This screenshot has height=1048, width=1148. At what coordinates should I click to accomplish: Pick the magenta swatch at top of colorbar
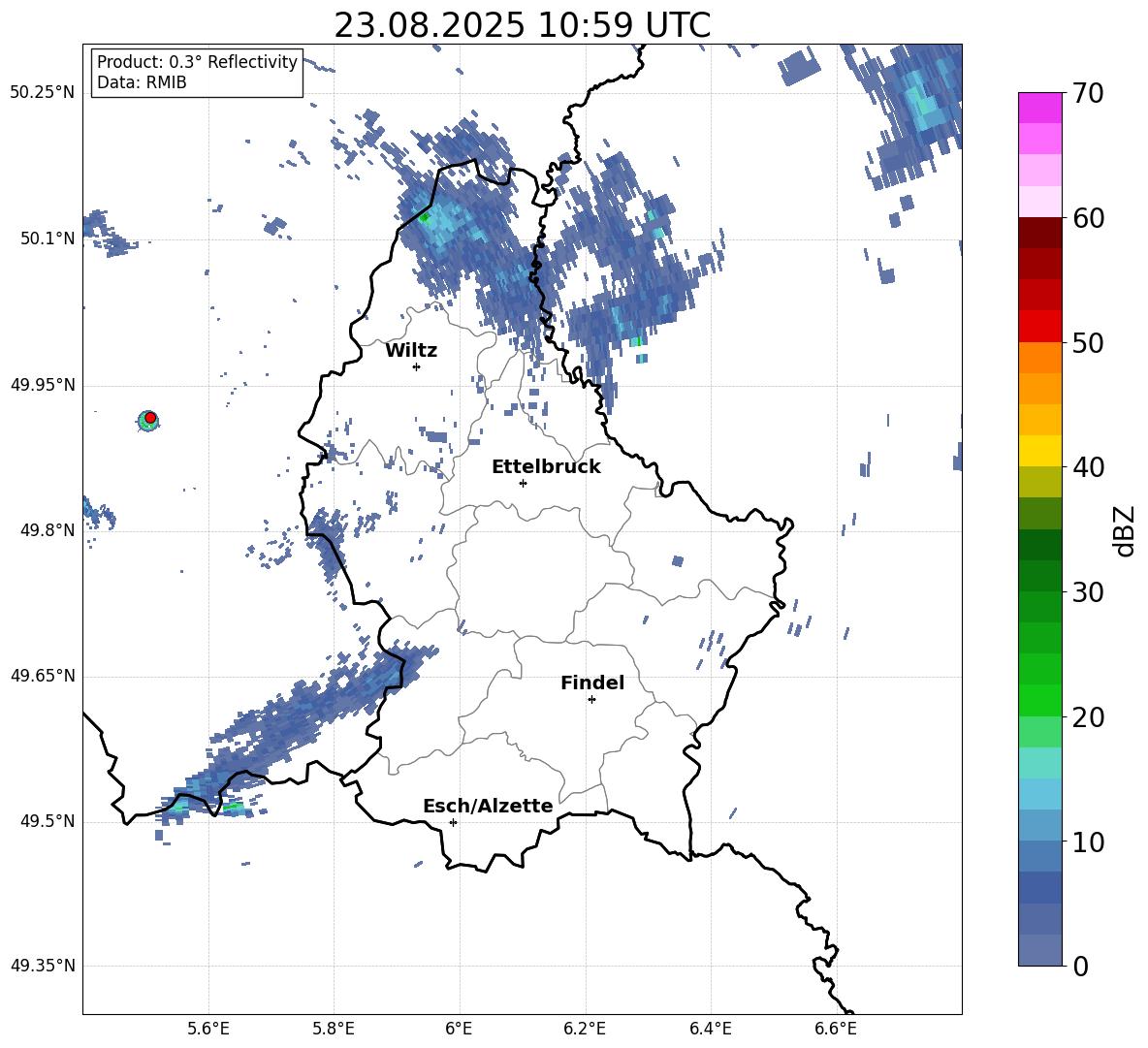click(1039, 109)
